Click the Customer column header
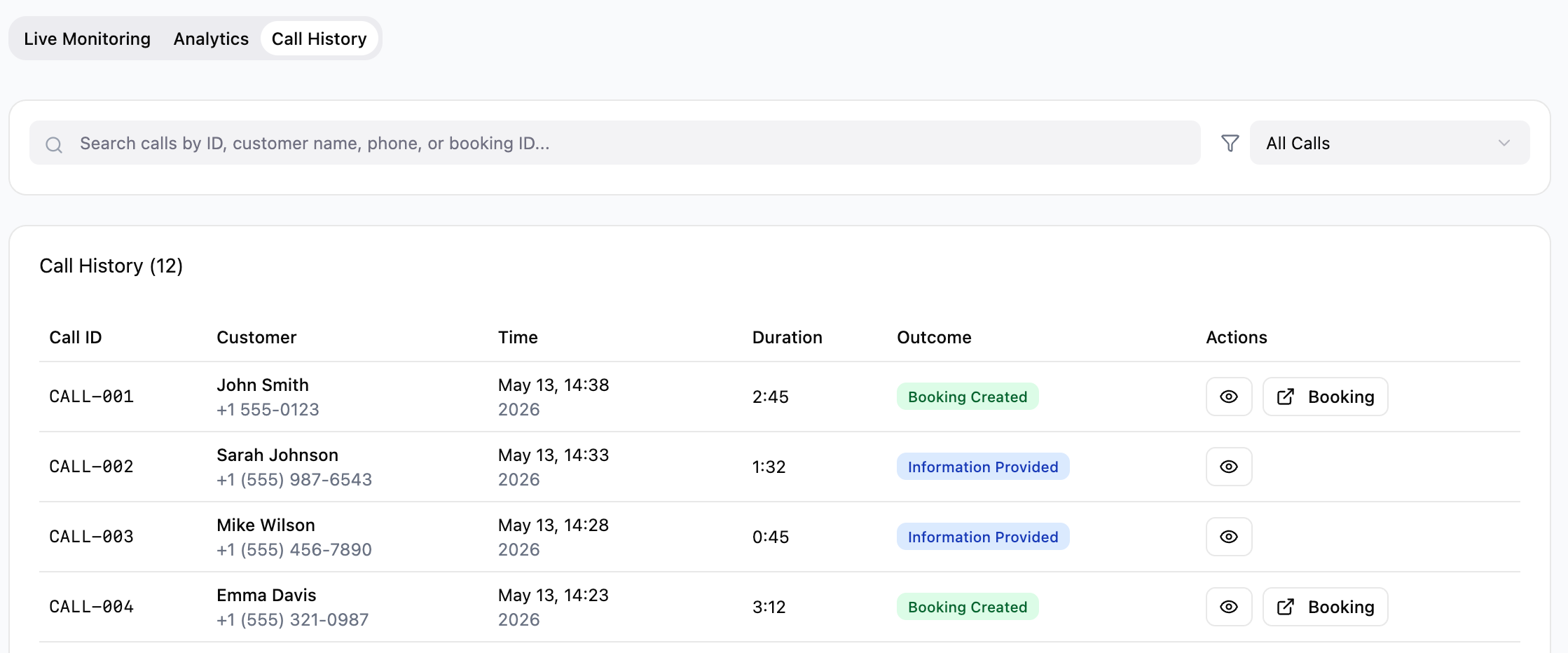Viewport: 1568px width, 653px height. [256, 337]
